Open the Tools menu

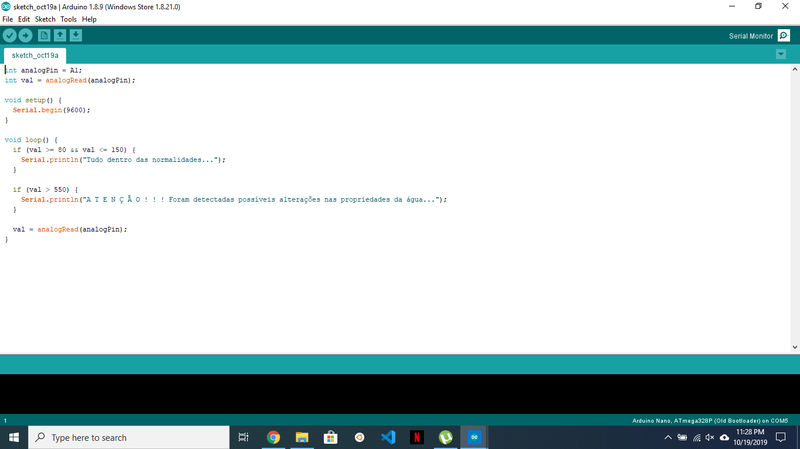[68, 19]
